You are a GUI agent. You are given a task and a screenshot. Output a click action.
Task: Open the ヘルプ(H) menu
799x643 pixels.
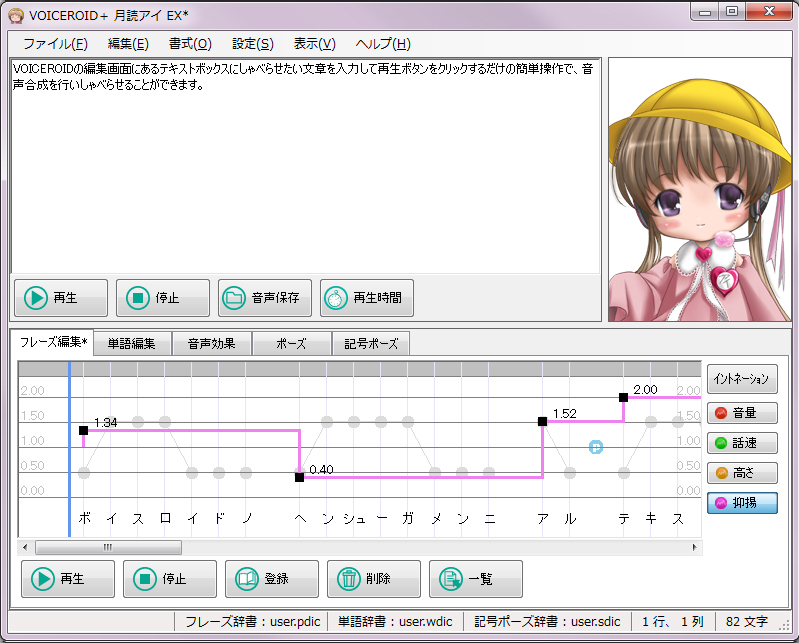click(x=383, y=44)
